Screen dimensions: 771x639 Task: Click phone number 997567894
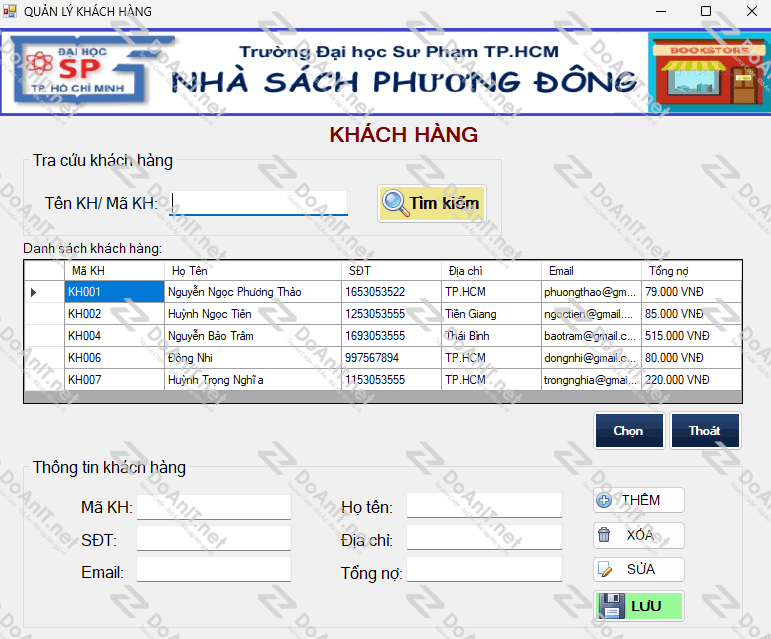click(391, 358)
